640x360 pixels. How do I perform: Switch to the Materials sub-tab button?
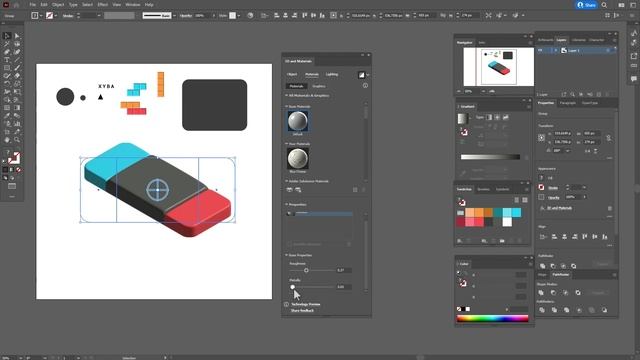click(x=296, y=86)
